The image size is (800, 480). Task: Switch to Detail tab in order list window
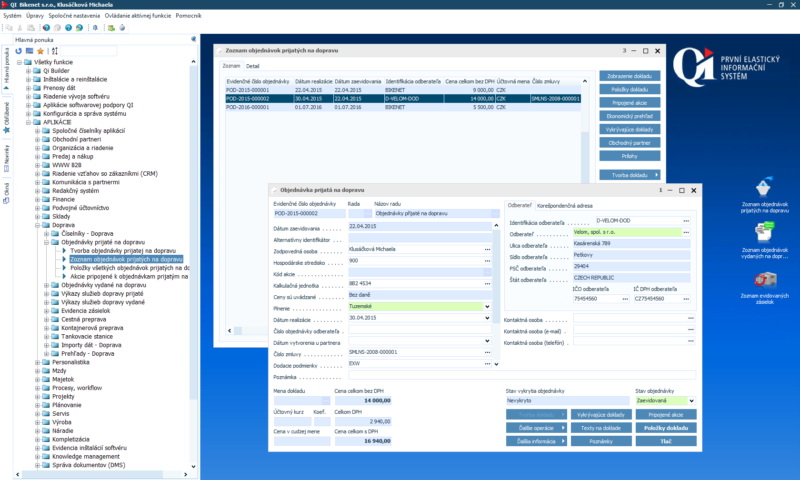253,66
